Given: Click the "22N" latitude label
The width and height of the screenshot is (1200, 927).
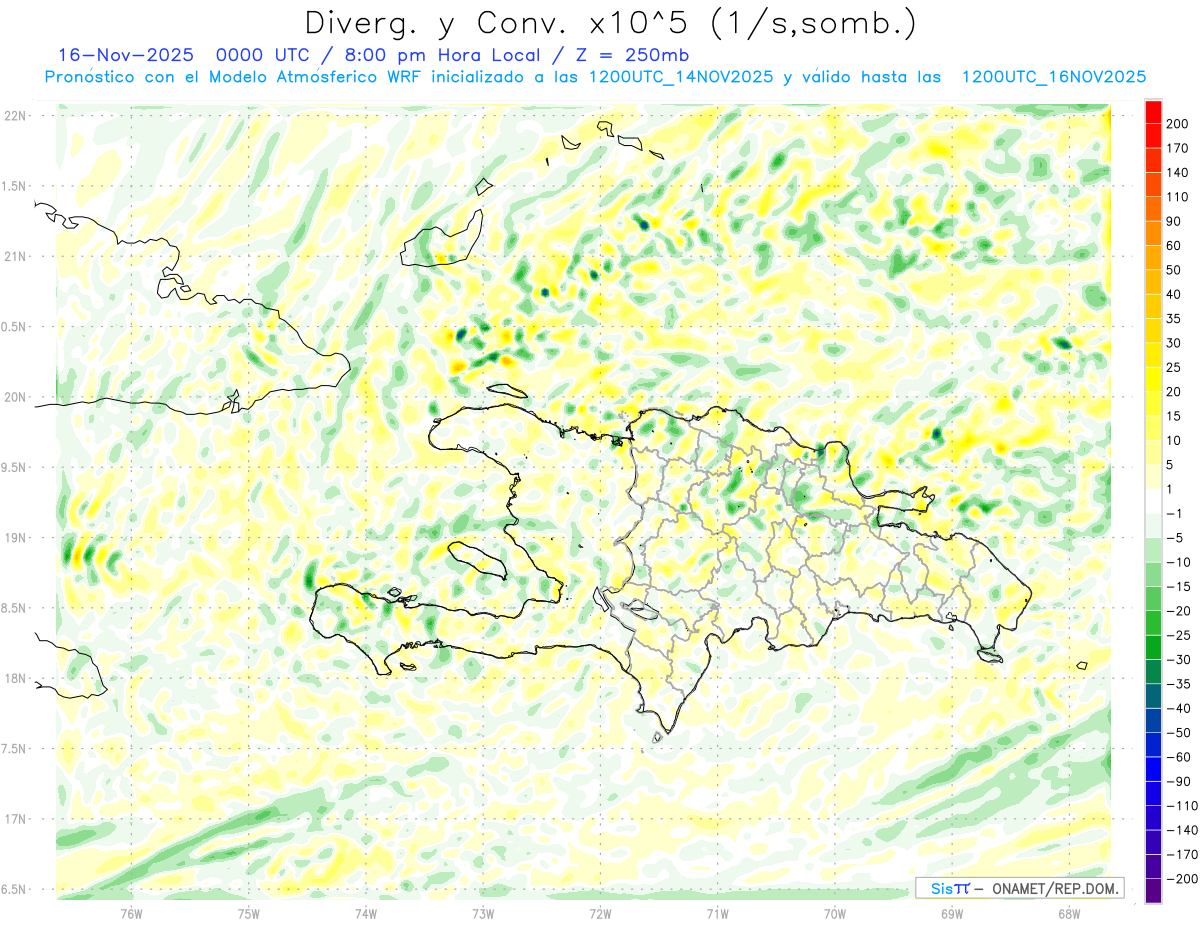Looking at the screenshot, I should tap(15, 116).
